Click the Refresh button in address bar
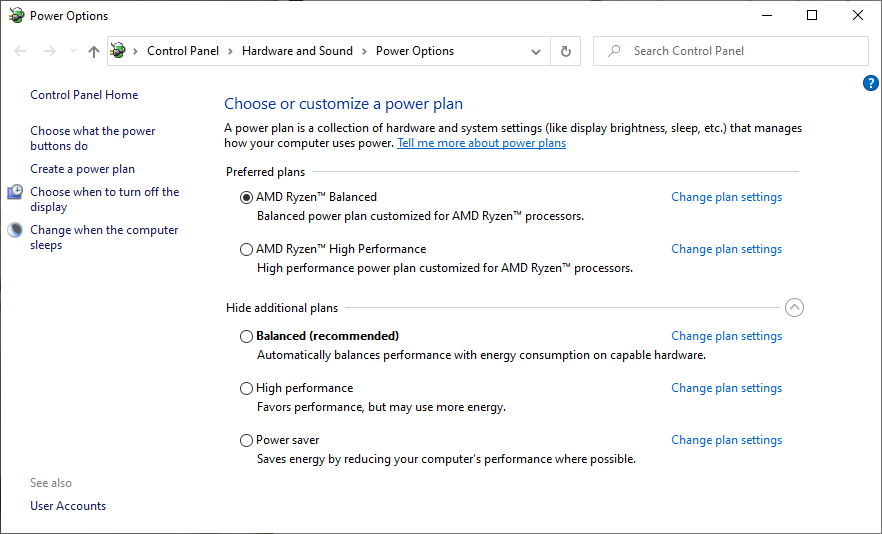 [566, 51]
